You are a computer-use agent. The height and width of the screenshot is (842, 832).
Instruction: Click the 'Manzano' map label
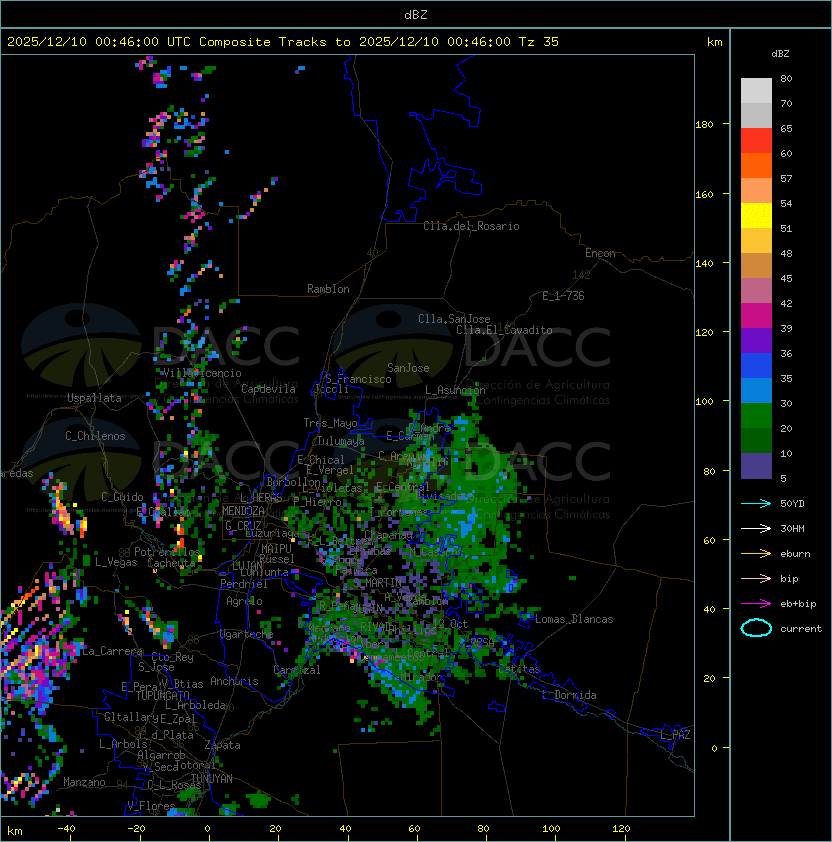(84, 782)
